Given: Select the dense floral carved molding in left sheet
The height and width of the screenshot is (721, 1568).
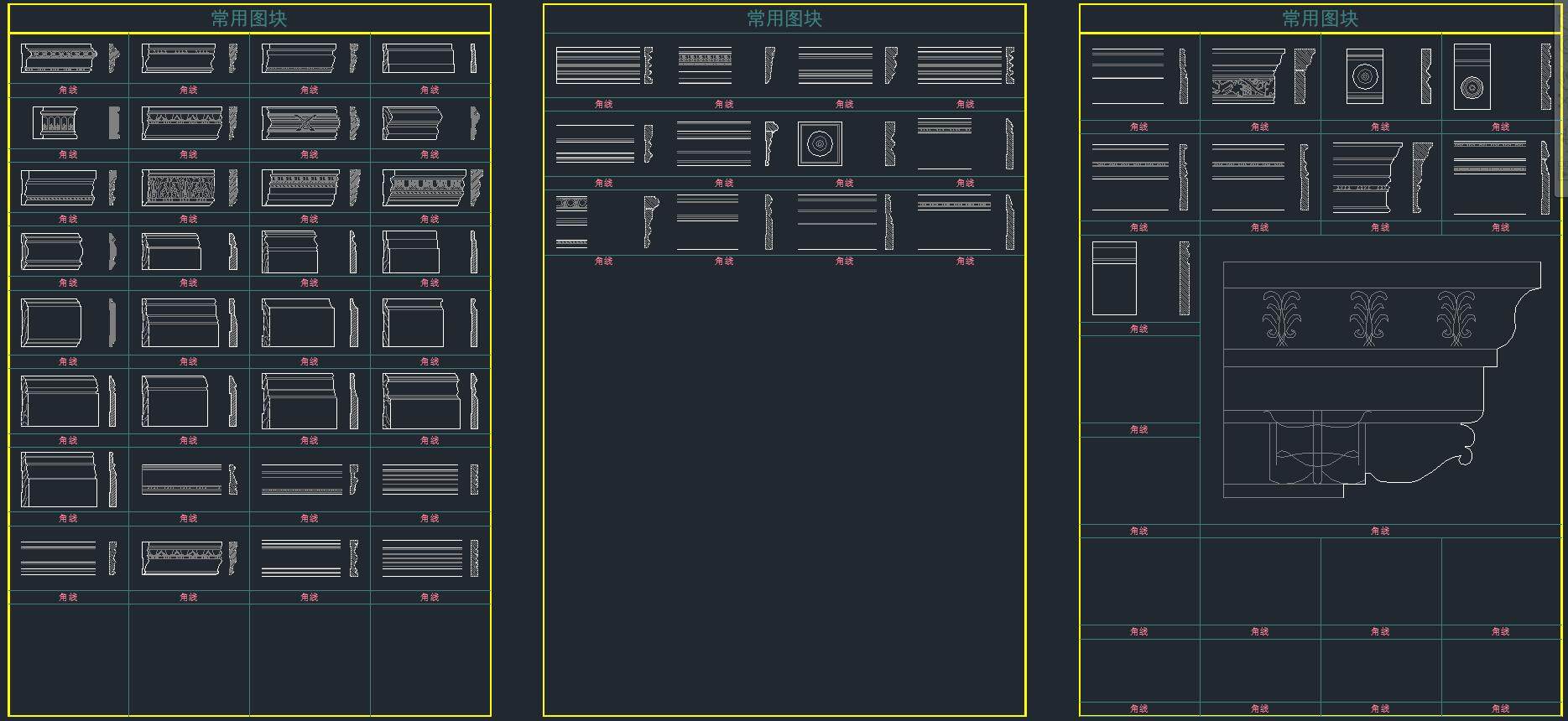Looking at the screenshot, I should click(180, 188).
